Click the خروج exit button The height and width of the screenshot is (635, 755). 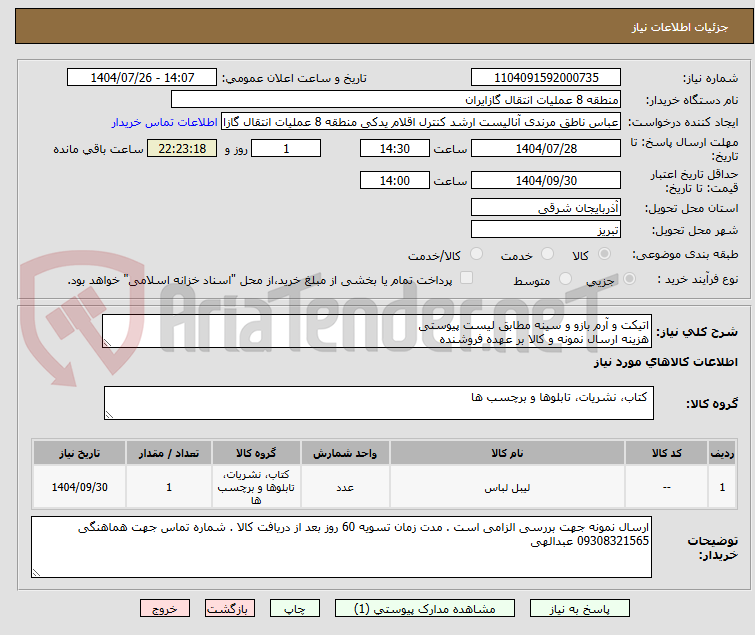click(165, 609)
